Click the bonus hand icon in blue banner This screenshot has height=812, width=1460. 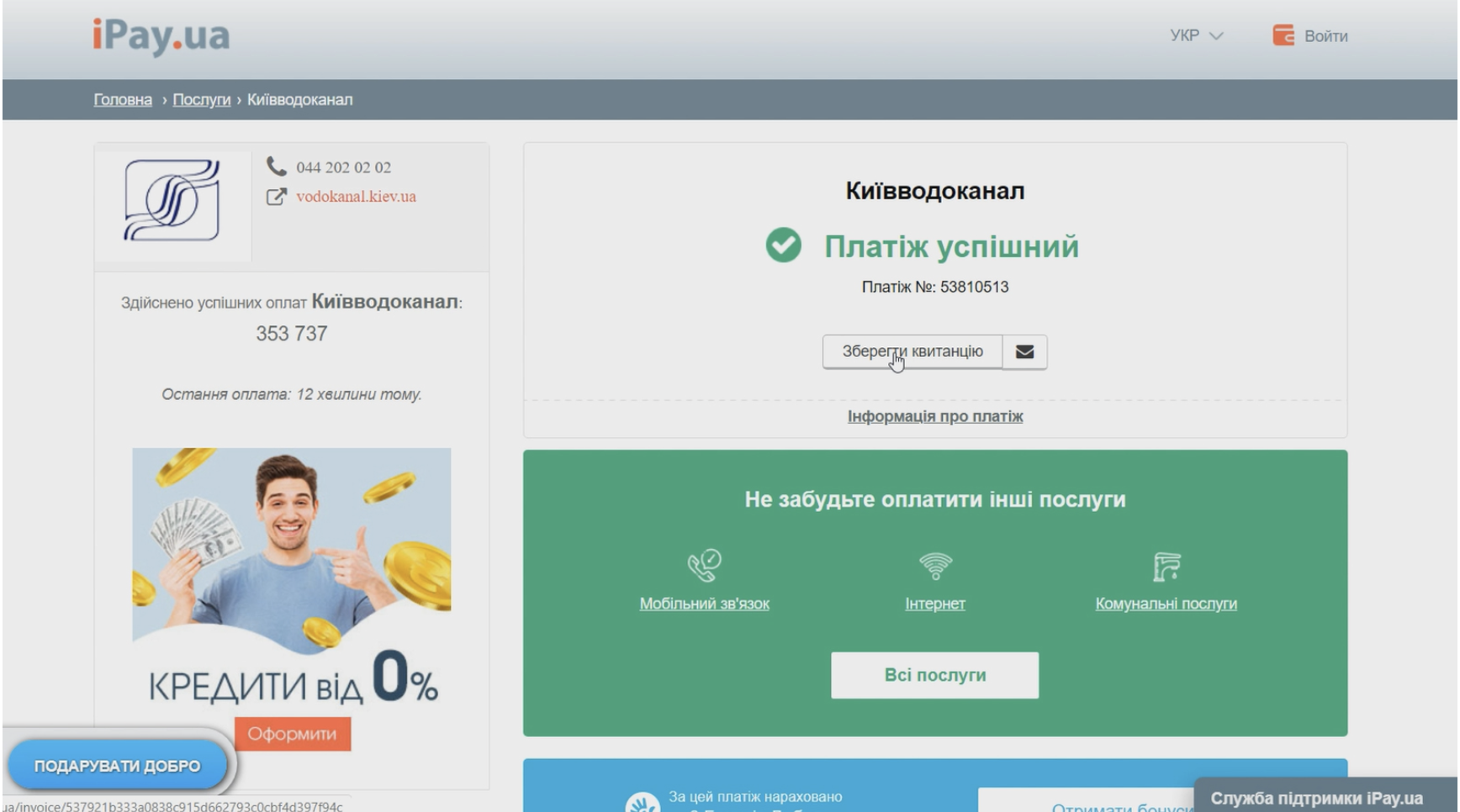coord(642,803)
